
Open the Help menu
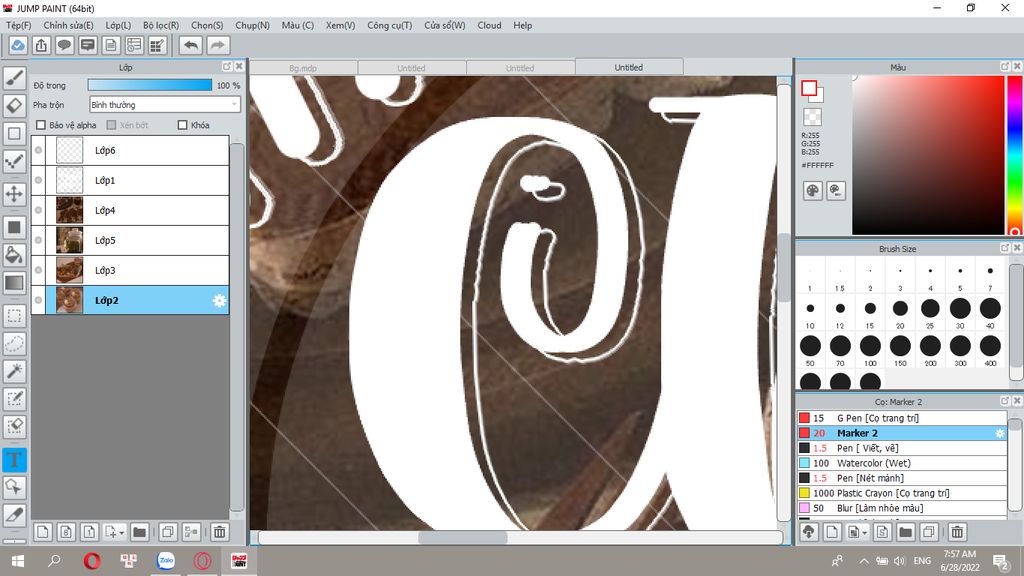[x=522, y=25]
